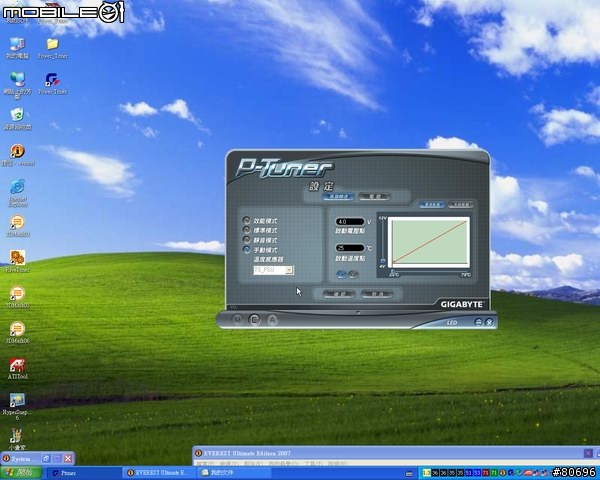Close the P-Tuner window
Viewport: 600px width, 480px height.
(489, 322)
